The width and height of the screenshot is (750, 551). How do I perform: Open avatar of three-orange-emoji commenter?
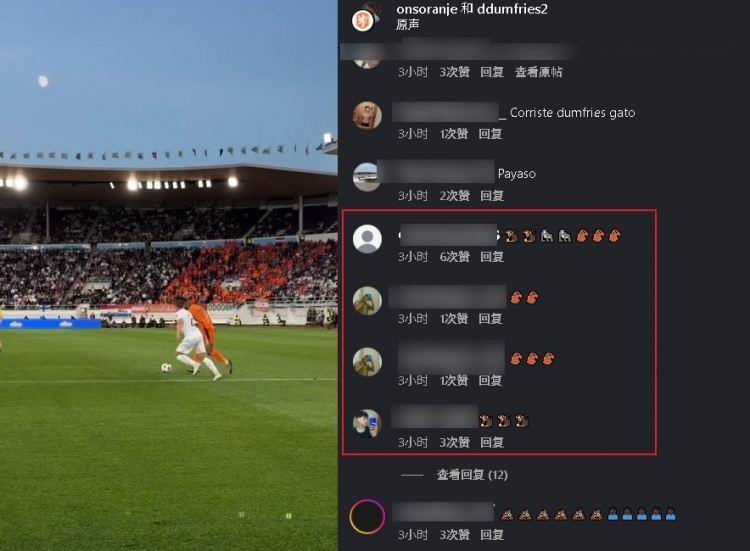click(367, 362)
